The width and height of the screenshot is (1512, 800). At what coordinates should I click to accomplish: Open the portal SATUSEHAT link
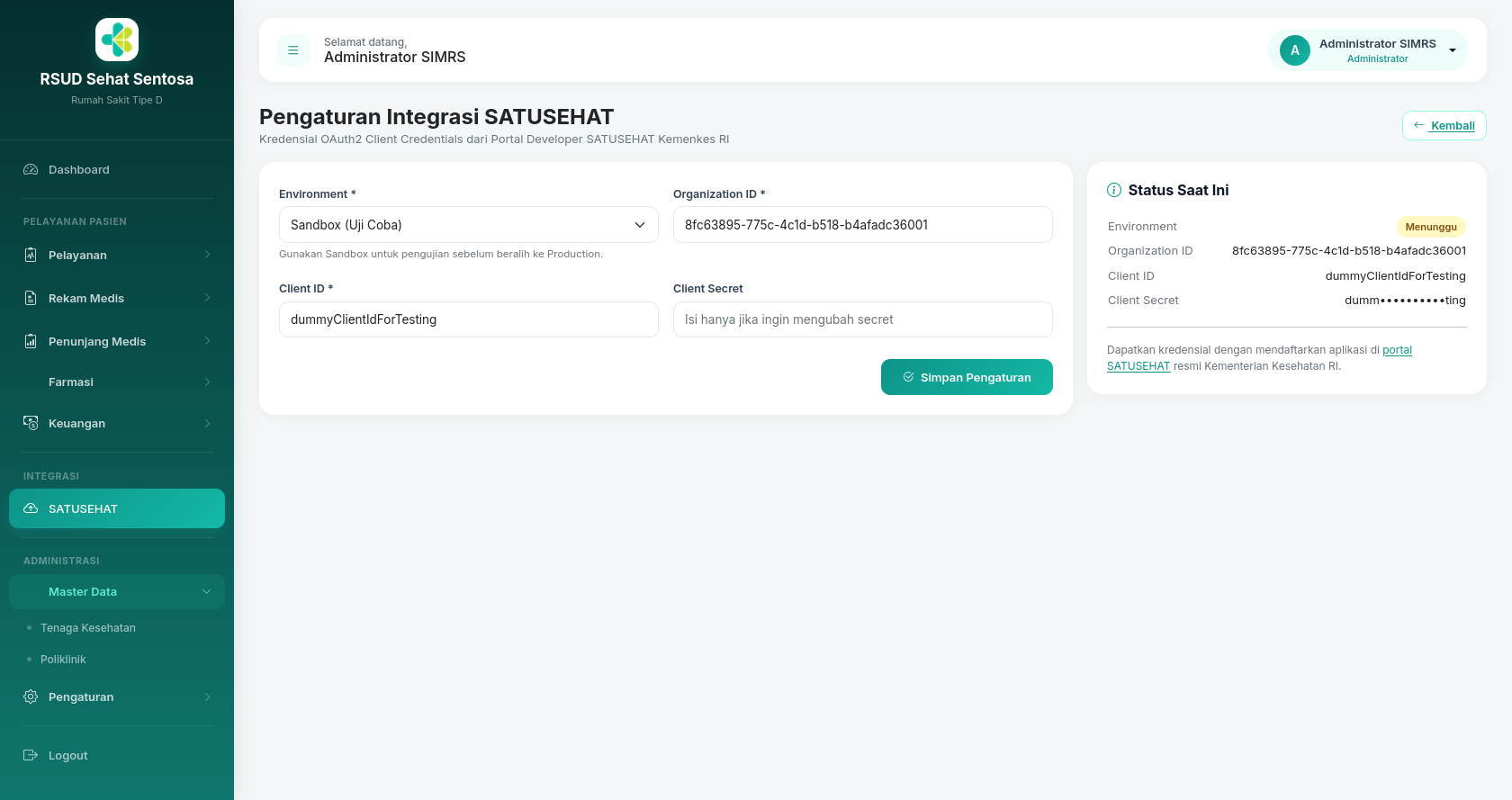click(1260, 358)
